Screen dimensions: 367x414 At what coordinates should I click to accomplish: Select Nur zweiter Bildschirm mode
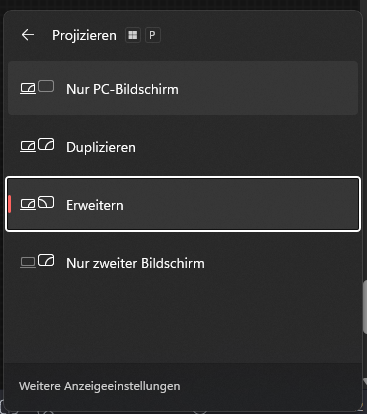[x=183, y=263]
